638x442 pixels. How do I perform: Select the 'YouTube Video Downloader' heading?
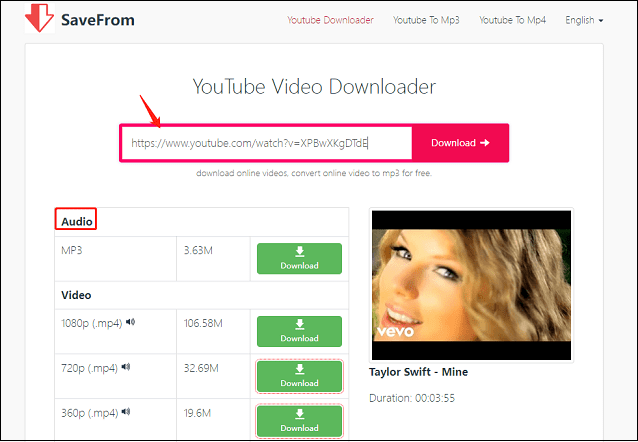coord(314,87)
